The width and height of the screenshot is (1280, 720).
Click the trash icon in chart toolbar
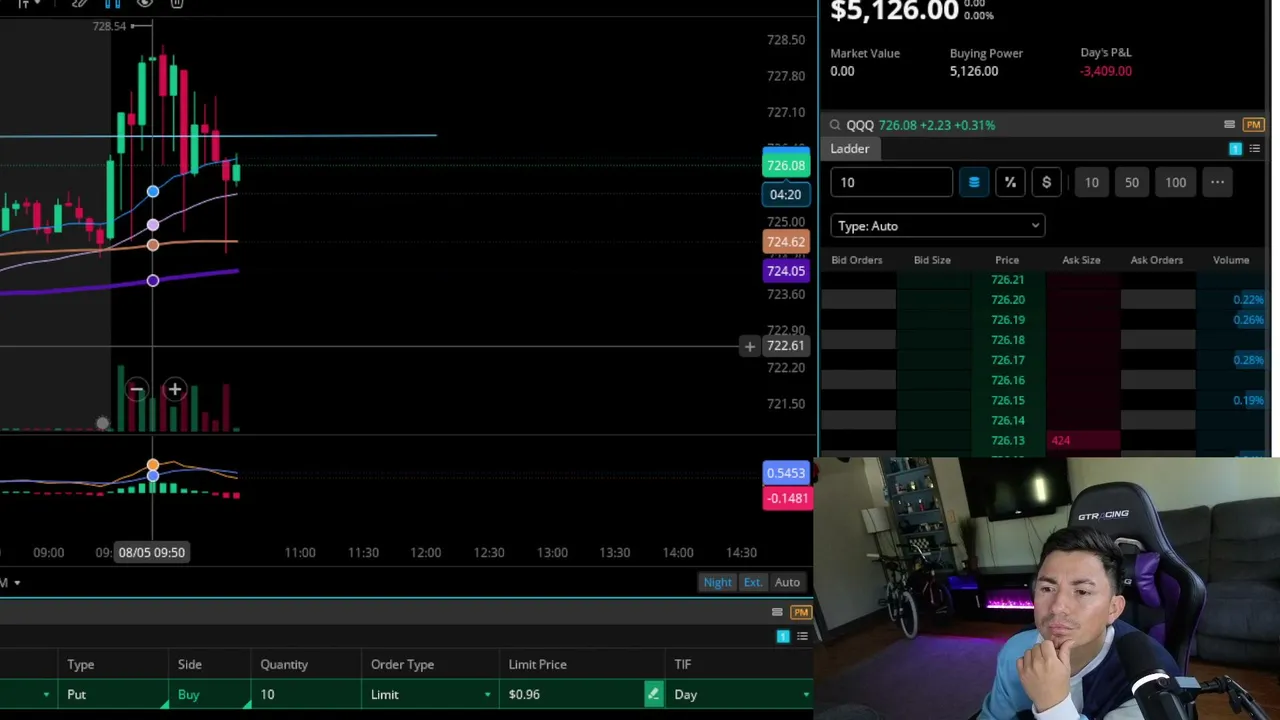pos(177,3)
